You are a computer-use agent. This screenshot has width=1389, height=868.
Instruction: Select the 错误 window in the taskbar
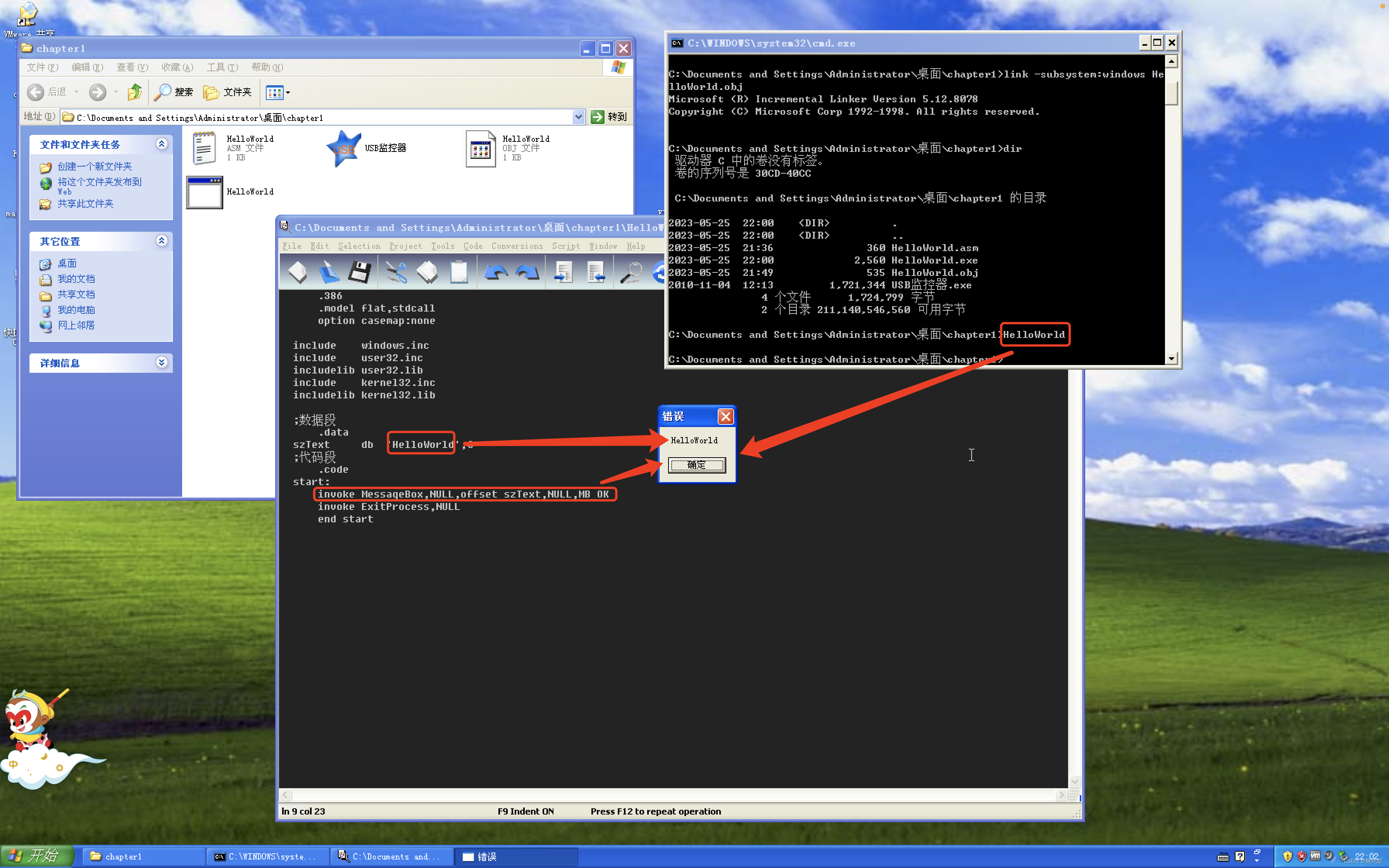click(x=515, y=856)
